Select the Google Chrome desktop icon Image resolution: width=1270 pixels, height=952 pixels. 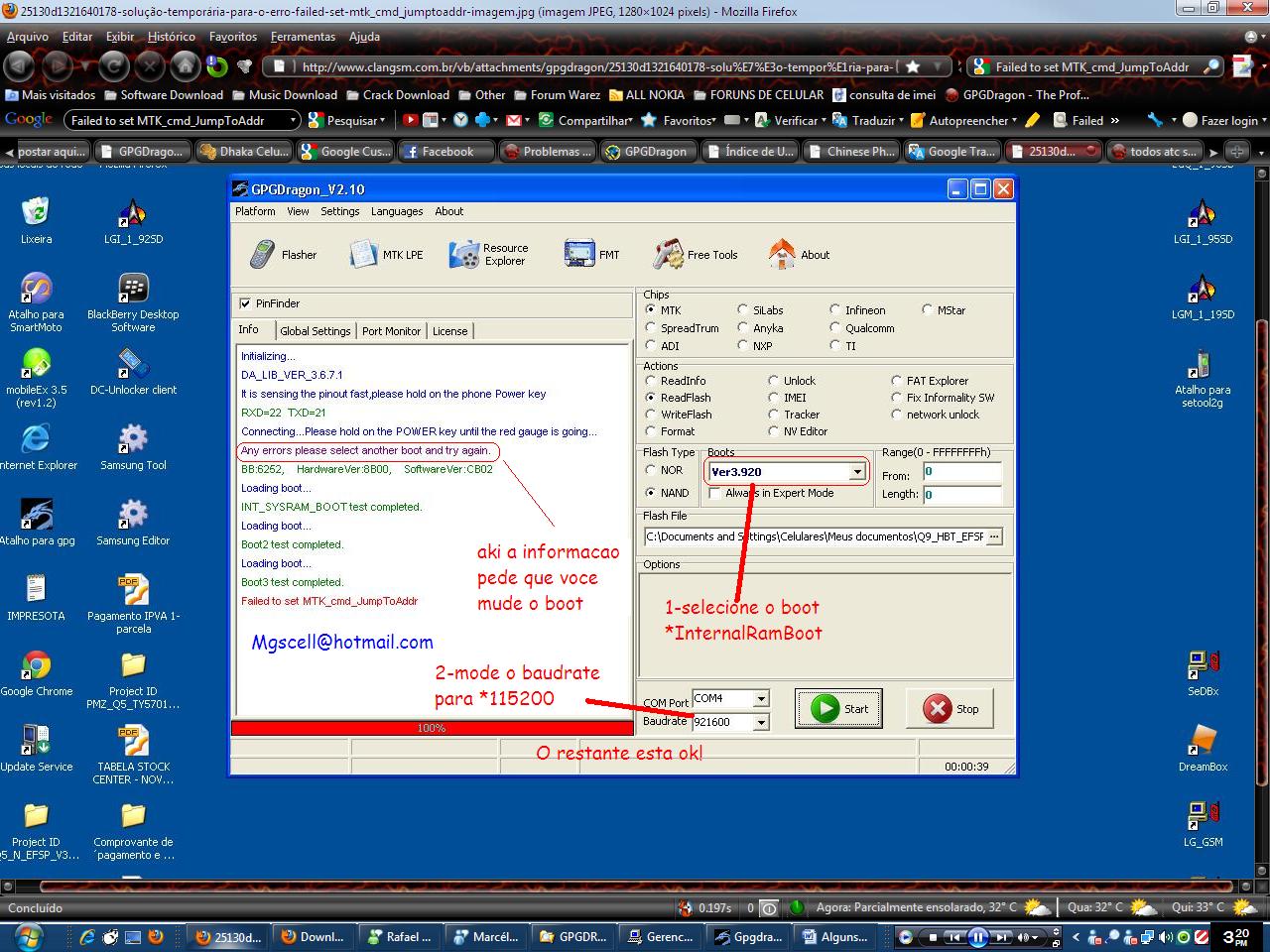36,673
